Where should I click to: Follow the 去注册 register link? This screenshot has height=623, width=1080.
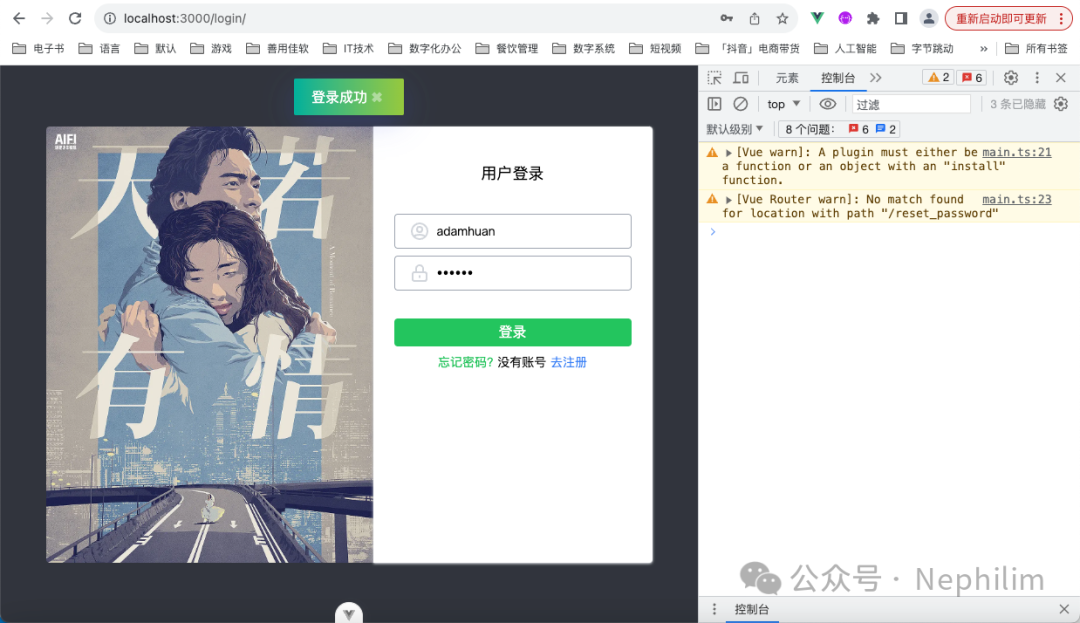pos(568,362)
